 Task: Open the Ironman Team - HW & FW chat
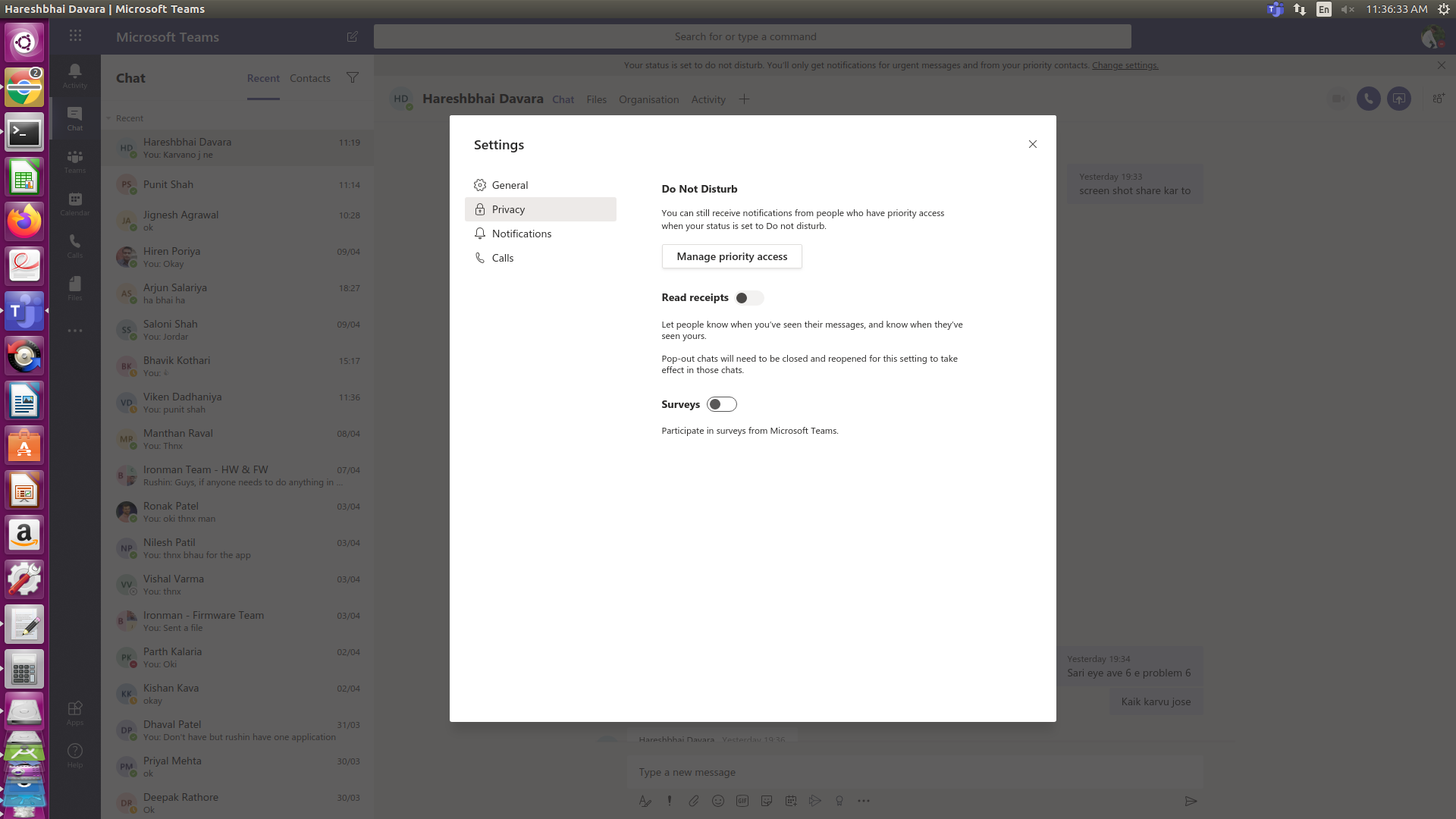click(x=237, y=475)
